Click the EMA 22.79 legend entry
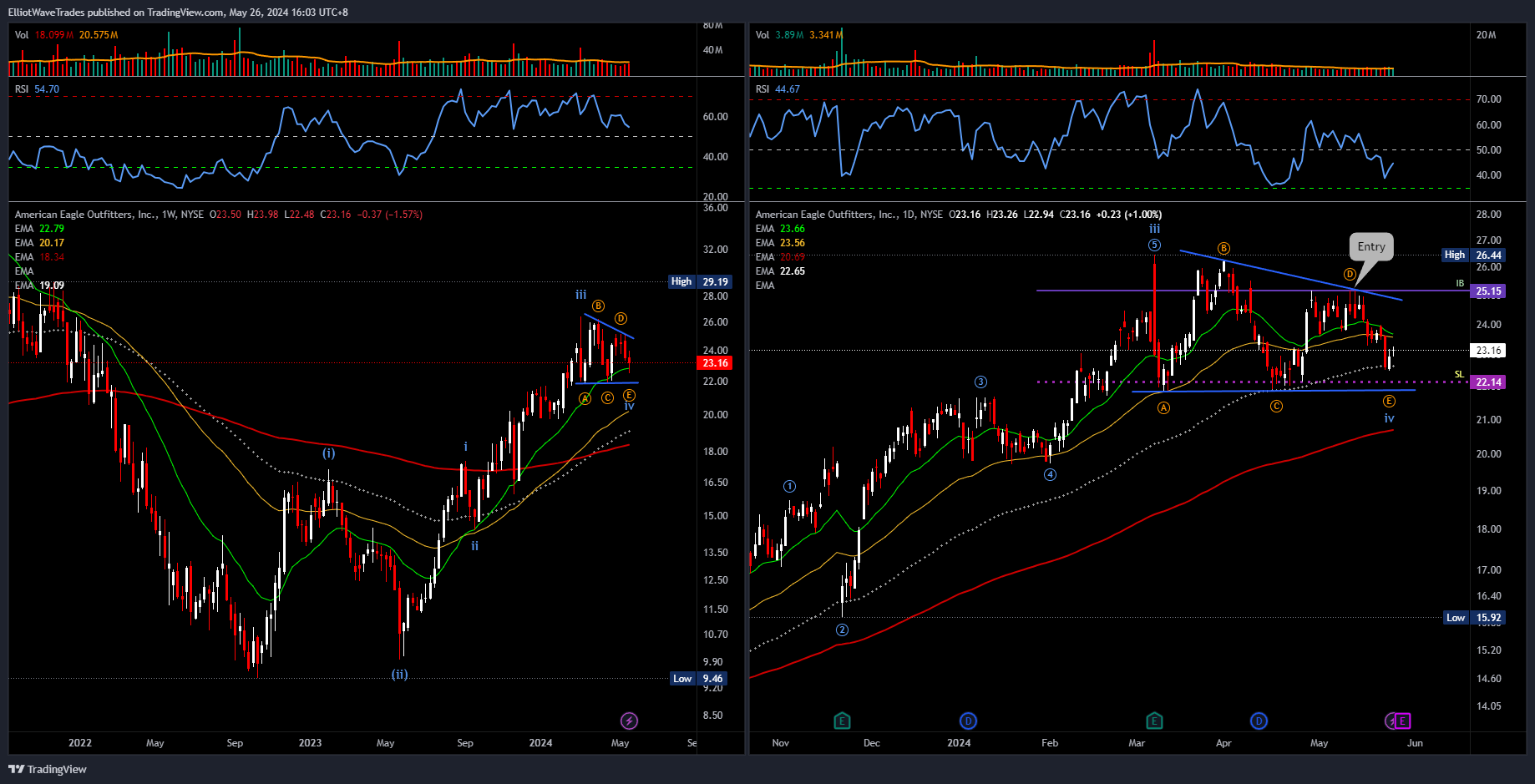Viewport: 1535px width, 784px height. point(39,229)
